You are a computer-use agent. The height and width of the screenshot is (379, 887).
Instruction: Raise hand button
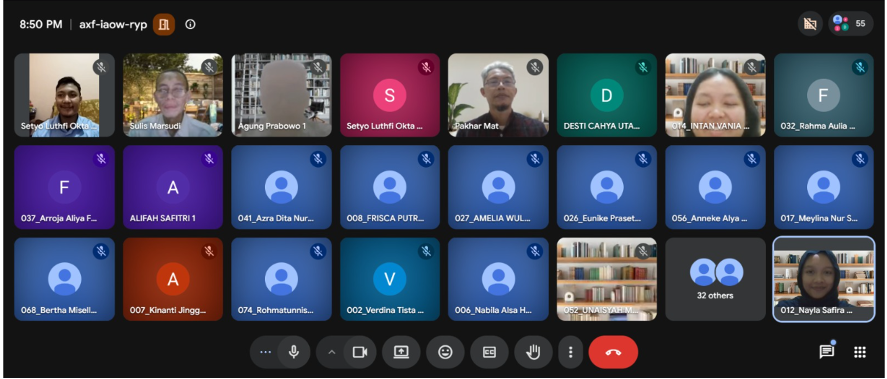(533, 352)
